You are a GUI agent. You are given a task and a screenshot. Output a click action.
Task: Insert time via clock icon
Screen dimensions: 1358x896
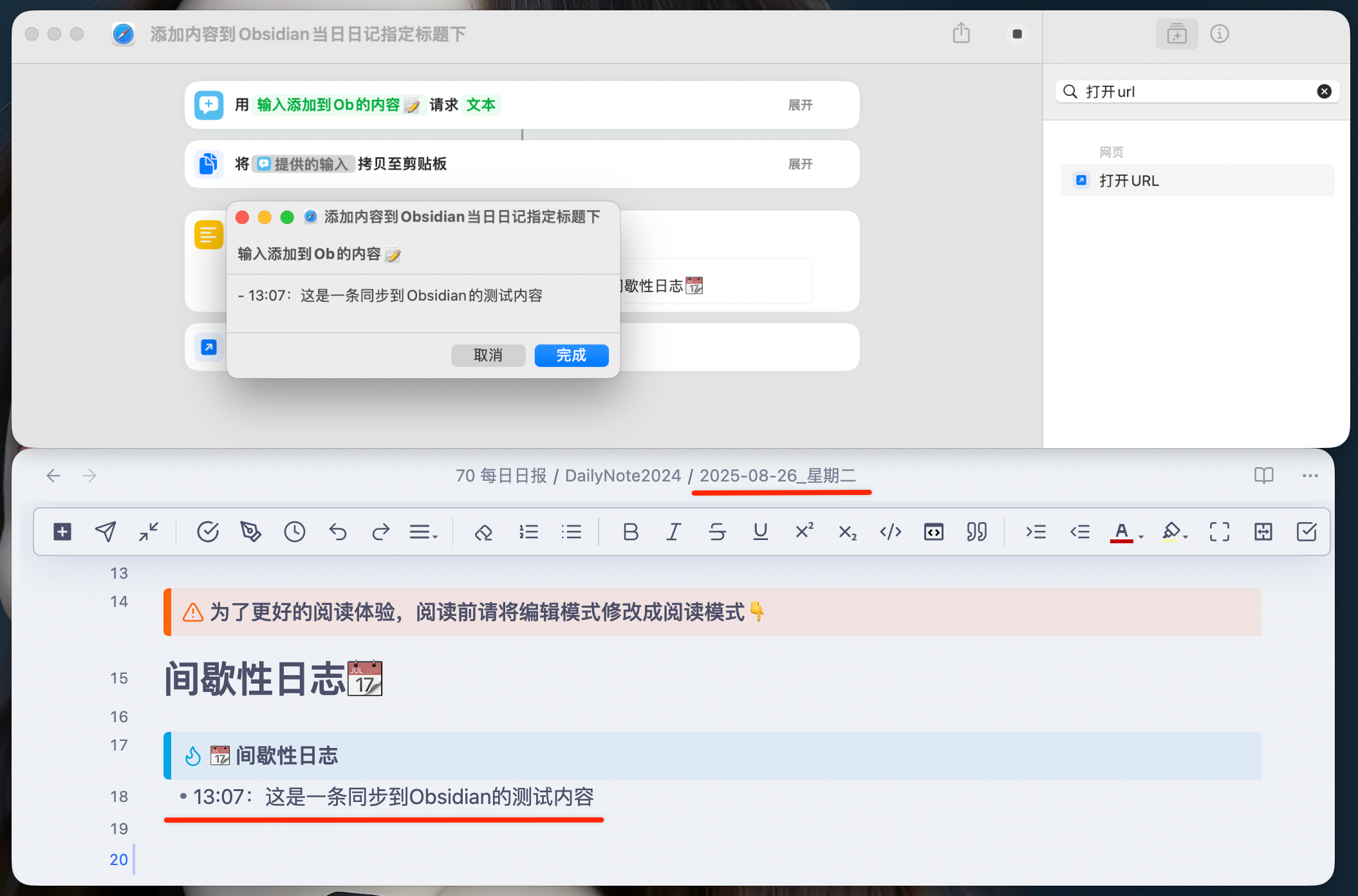pyautogui.click(x=295, y=532)
